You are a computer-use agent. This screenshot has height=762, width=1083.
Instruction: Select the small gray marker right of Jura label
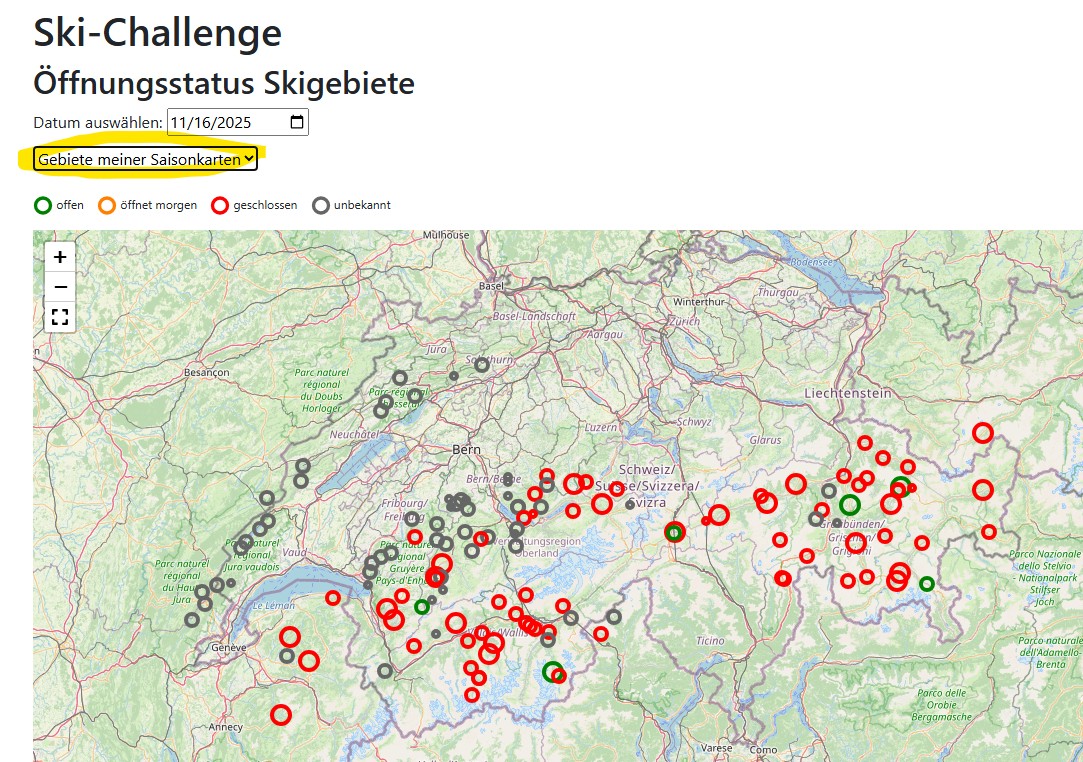(453, 376)
